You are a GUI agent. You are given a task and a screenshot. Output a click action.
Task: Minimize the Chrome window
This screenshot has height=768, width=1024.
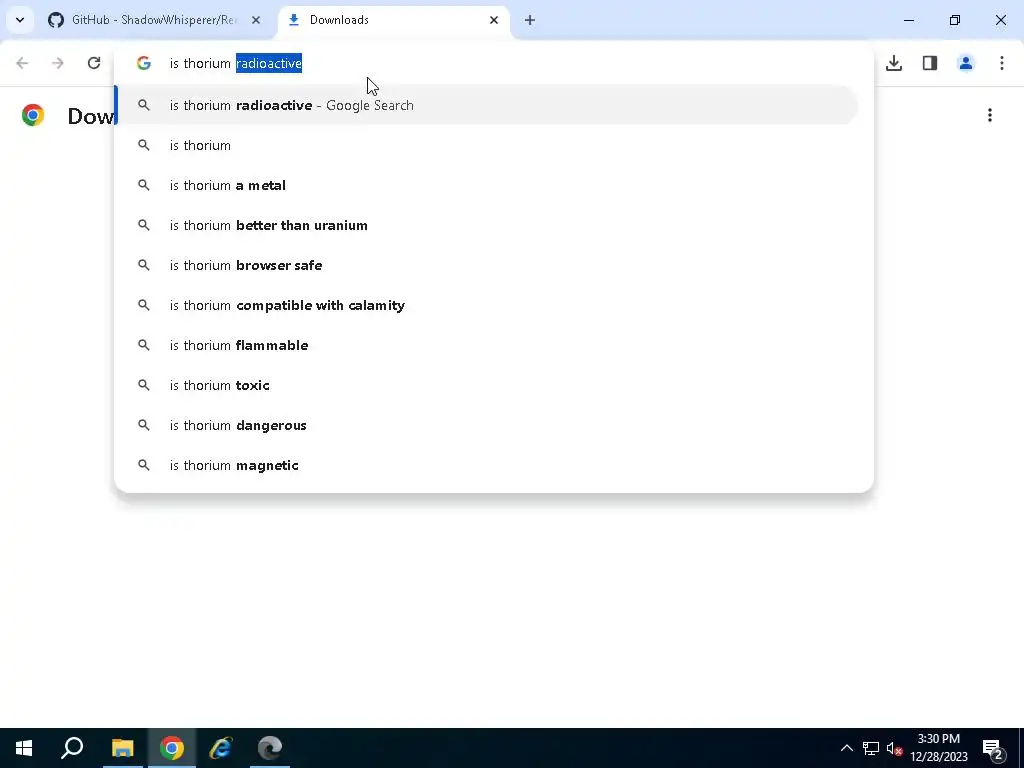click(908, 20)
